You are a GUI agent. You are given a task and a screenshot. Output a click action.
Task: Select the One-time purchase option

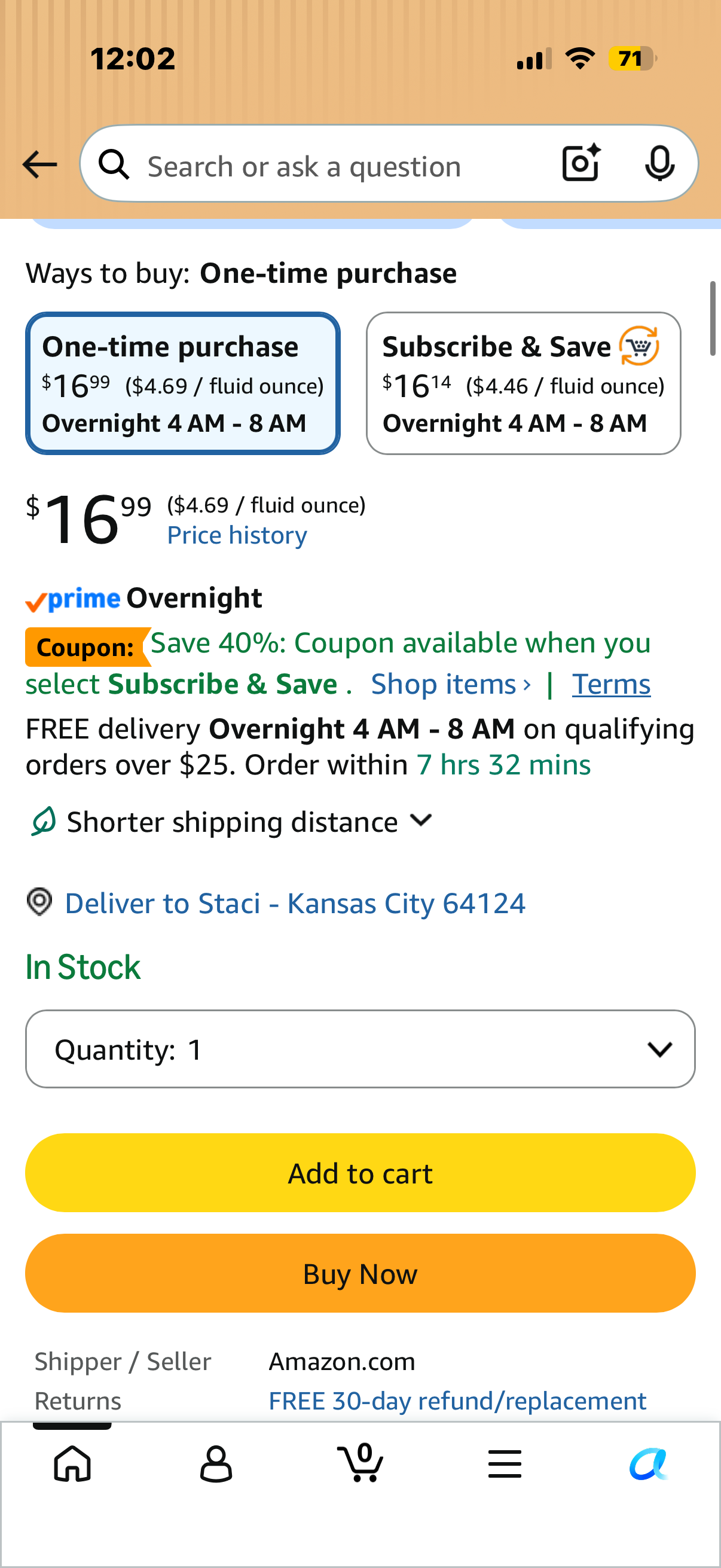(182, 383)
